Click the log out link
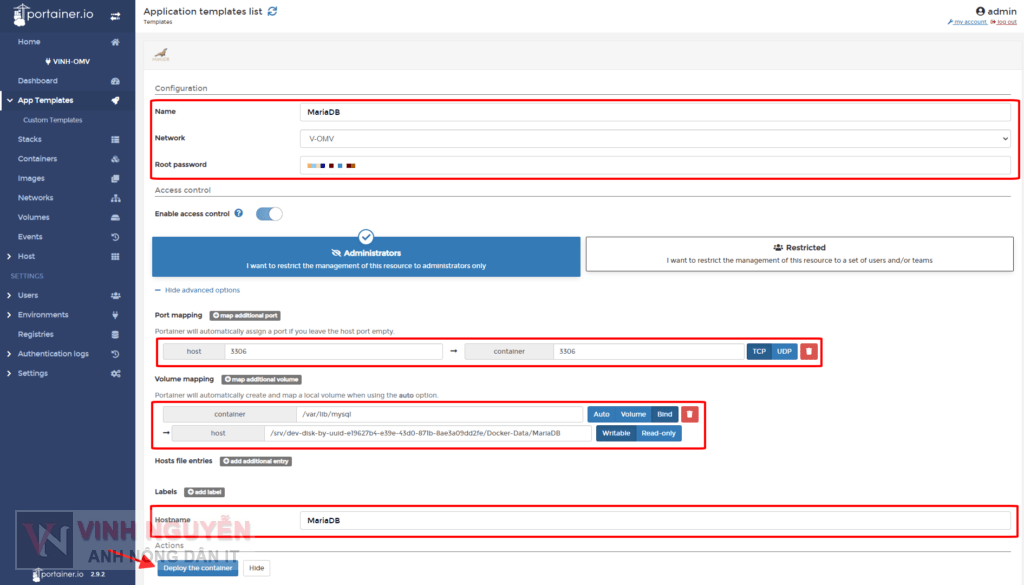Viewport: 1024px width, 585px height. tap(1004, 21)
